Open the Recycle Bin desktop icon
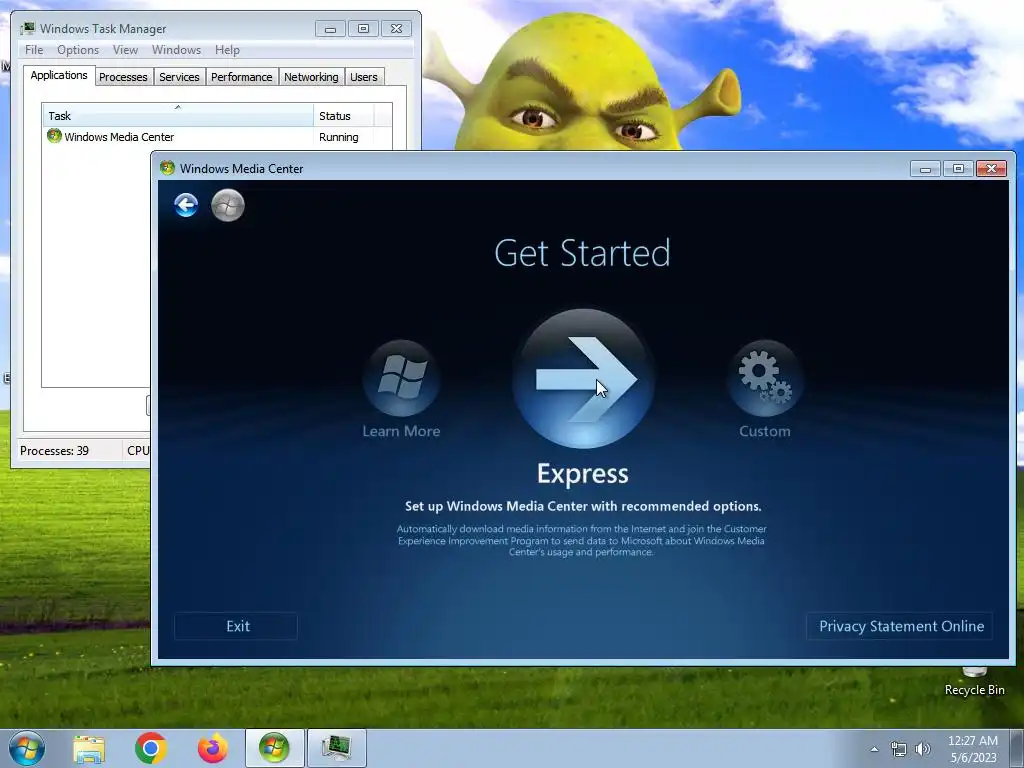The image size is (1024, 768). [x=974, y=681]
